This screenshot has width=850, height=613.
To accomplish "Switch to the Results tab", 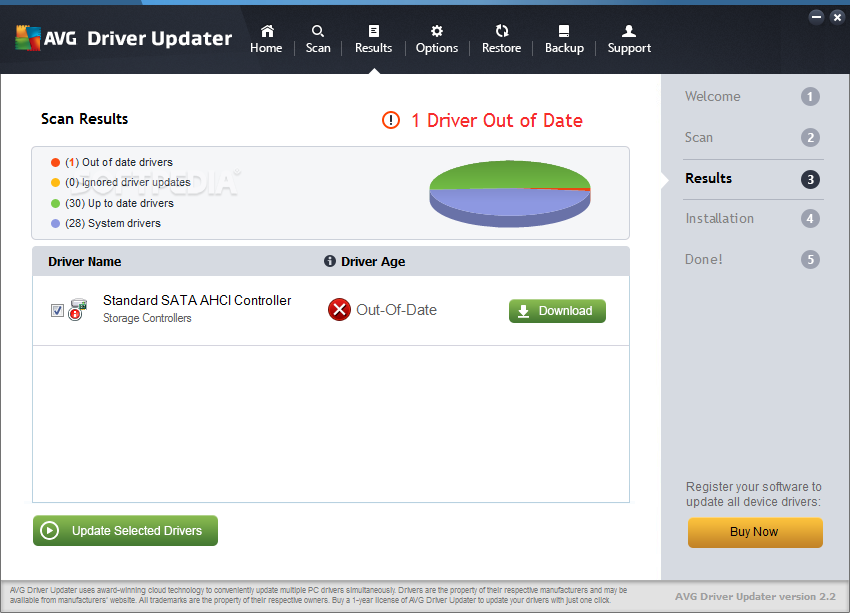I will [x=373, y=39].
